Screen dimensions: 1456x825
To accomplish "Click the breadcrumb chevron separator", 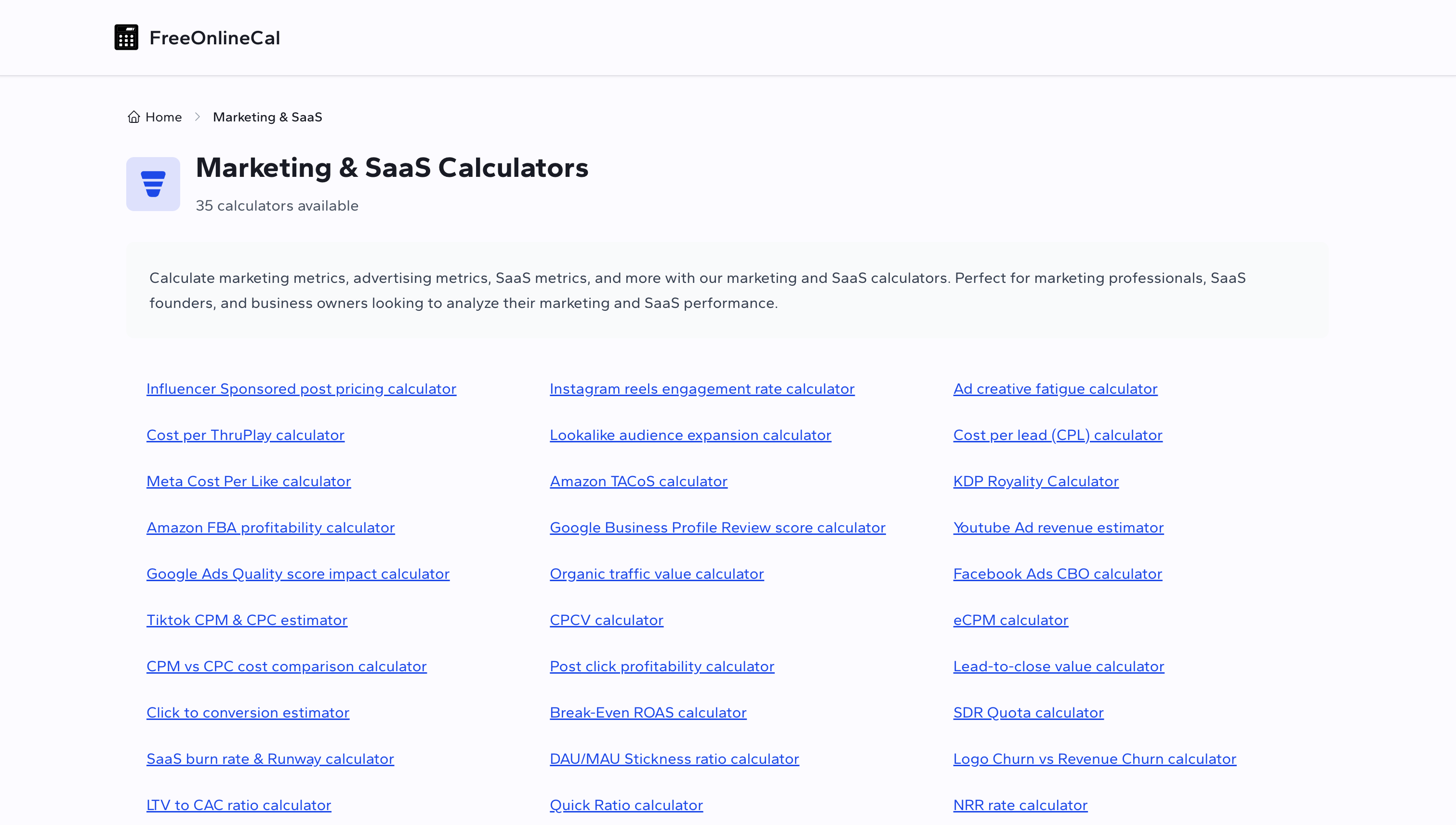I will click(197, 116).
